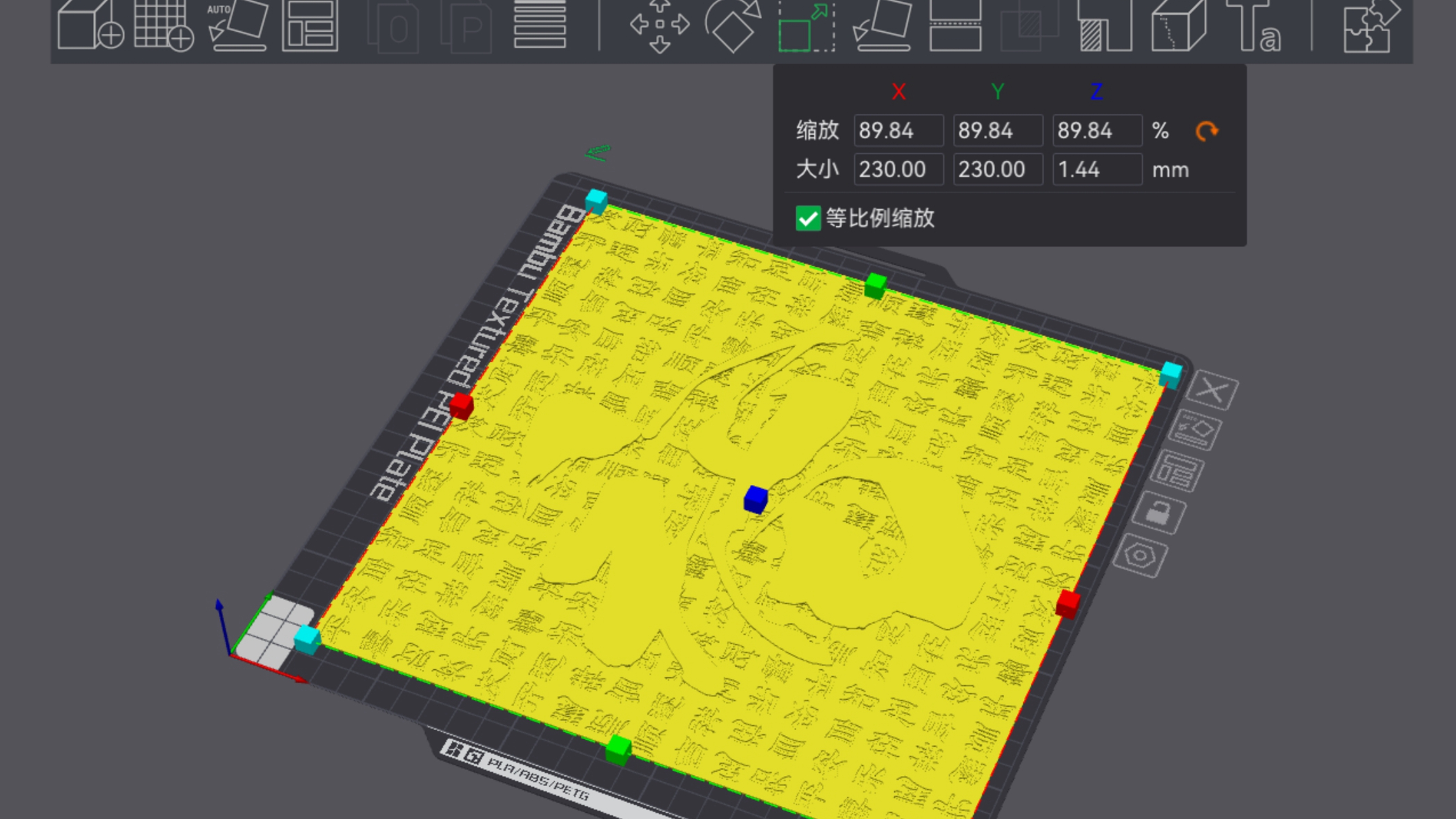1456x819 pixels.
Task: Uncheck the 等比例缩放 uniform scale checkbox
Action: pyautogui.click(x=808, y=218)
